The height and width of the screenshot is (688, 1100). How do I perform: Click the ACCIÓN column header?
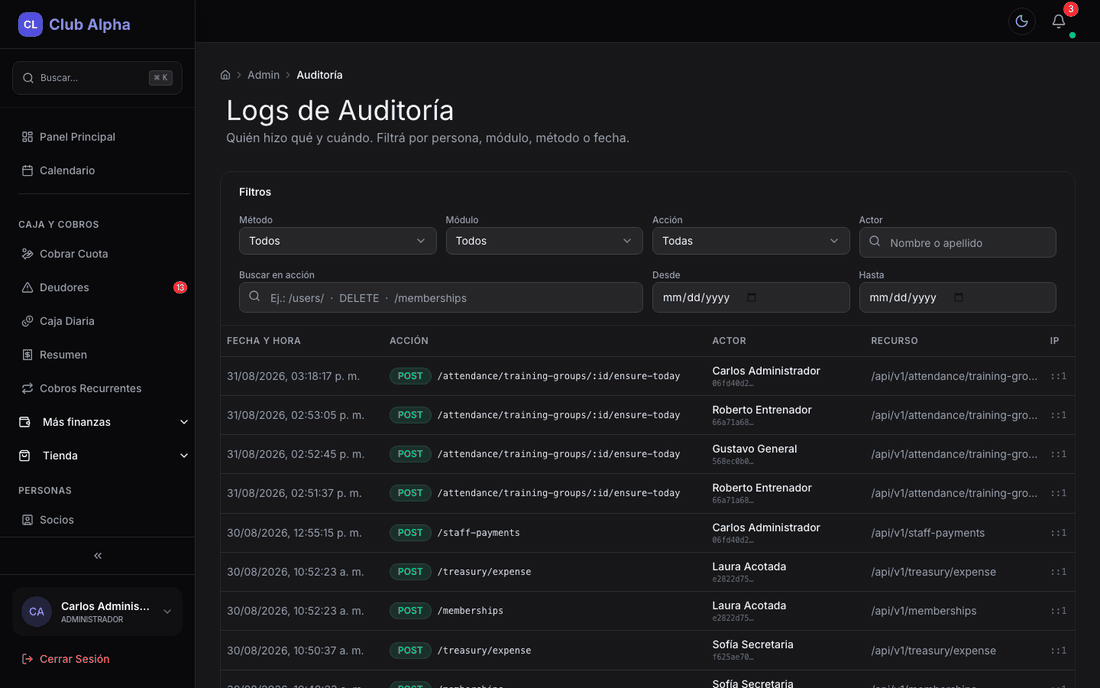409,341
